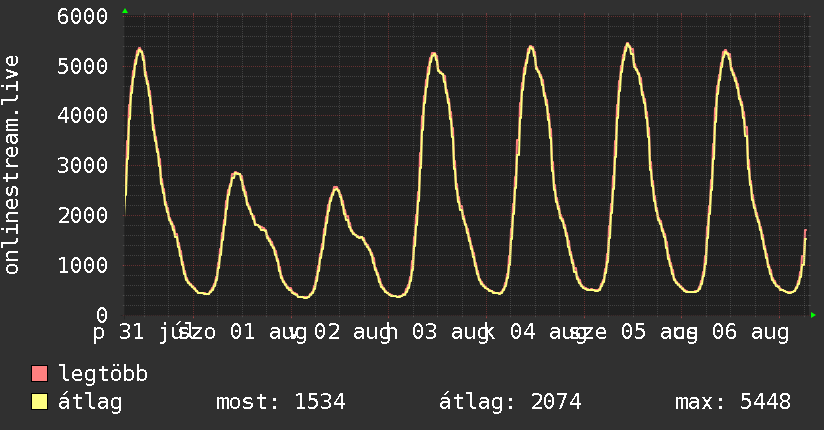Click the '04 aug' x-axis date label

pos(548,333)
